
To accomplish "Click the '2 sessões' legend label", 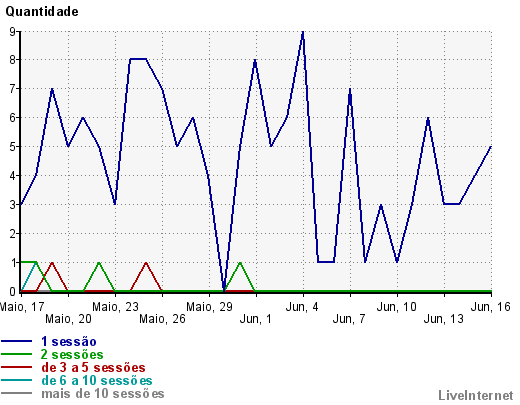I will pos(72,354).
